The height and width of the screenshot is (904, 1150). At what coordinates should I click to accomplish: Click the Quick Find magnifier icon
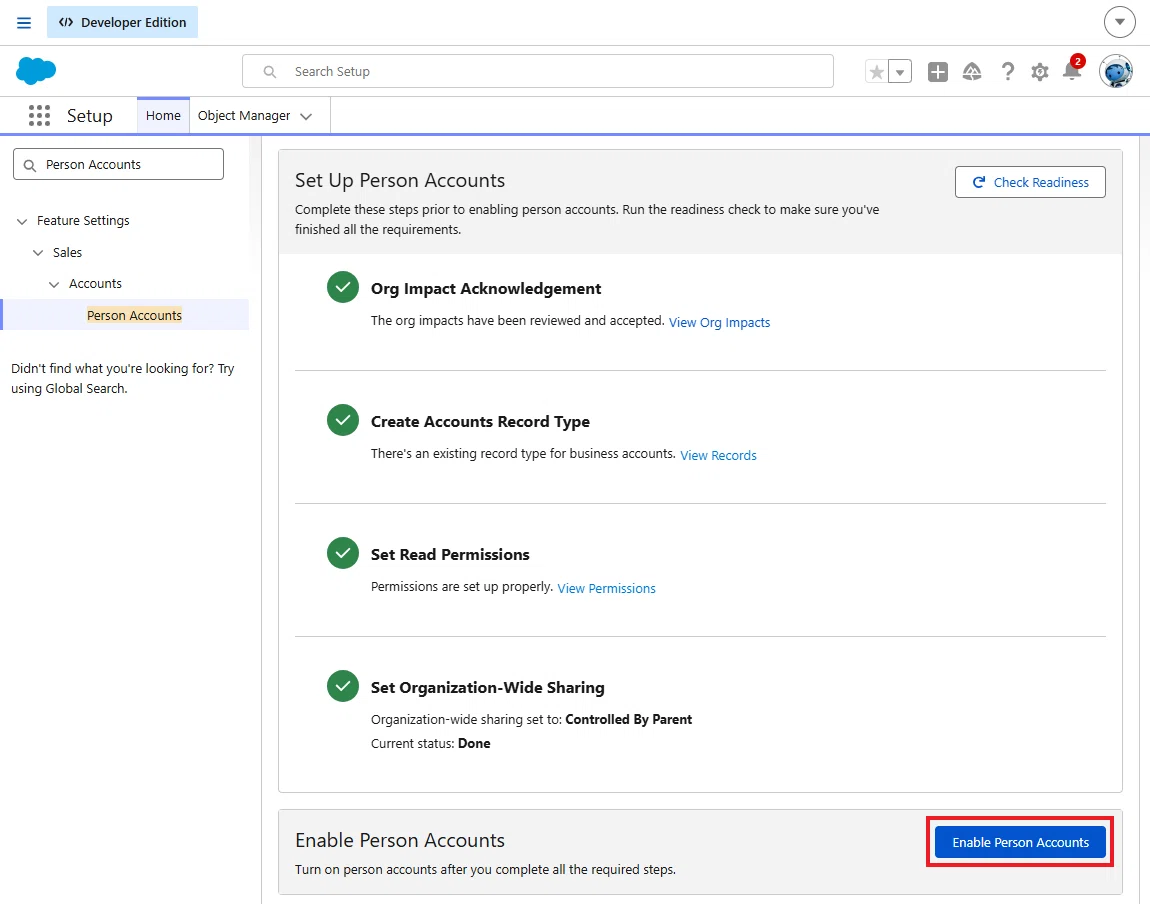coord(29,165)
